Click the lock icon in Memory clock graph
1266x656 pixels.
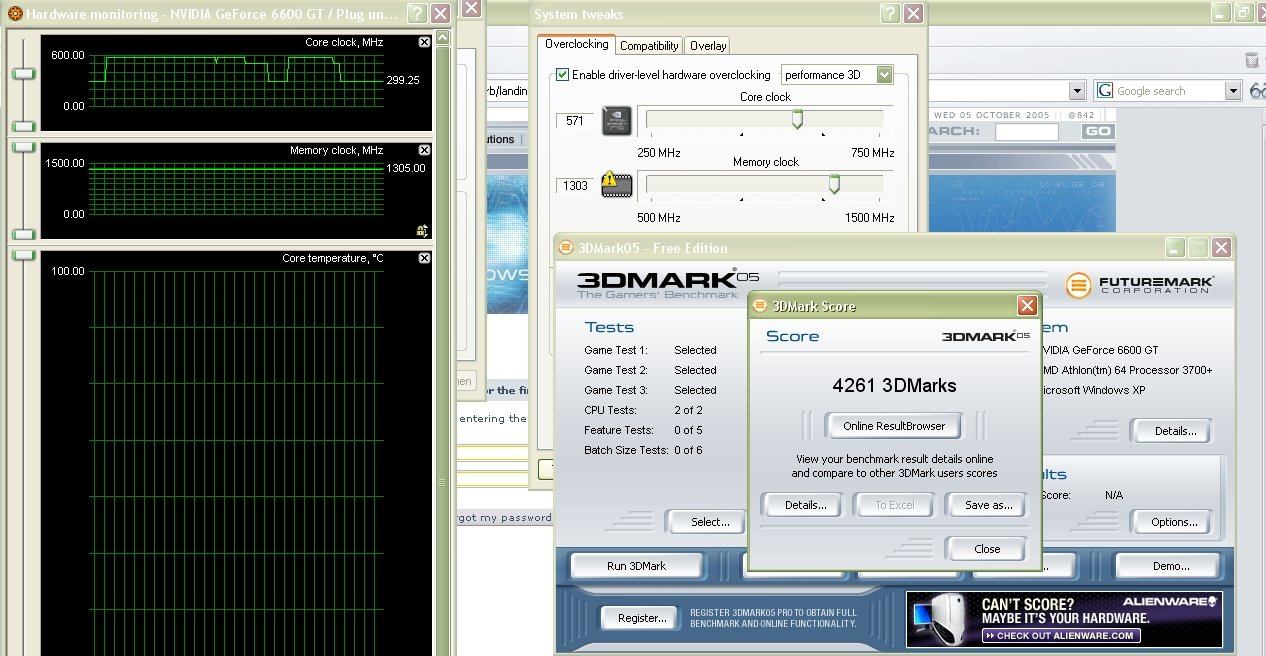coord(422,231)
